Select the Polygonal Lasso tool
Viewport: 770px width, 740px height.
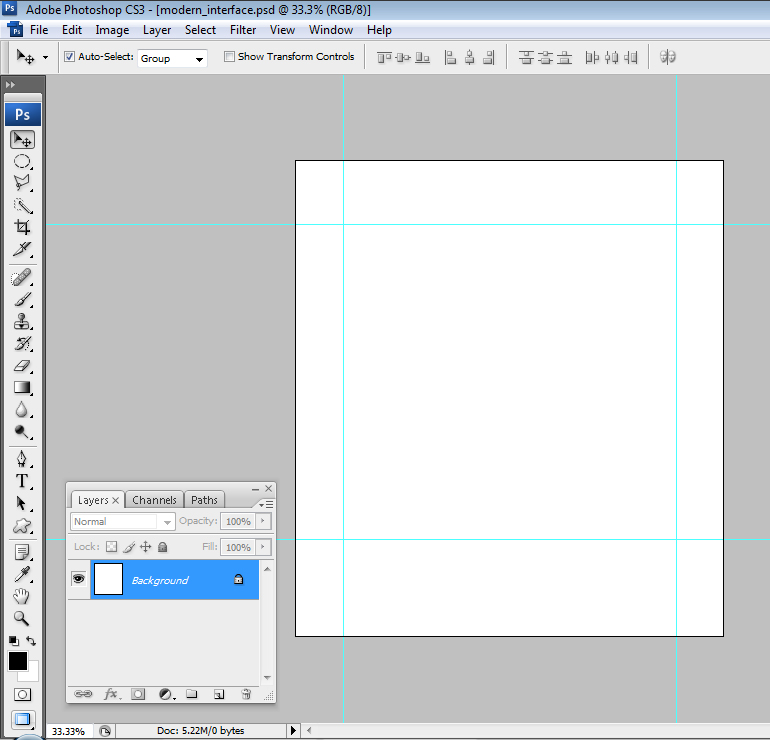tap(22, 183)
